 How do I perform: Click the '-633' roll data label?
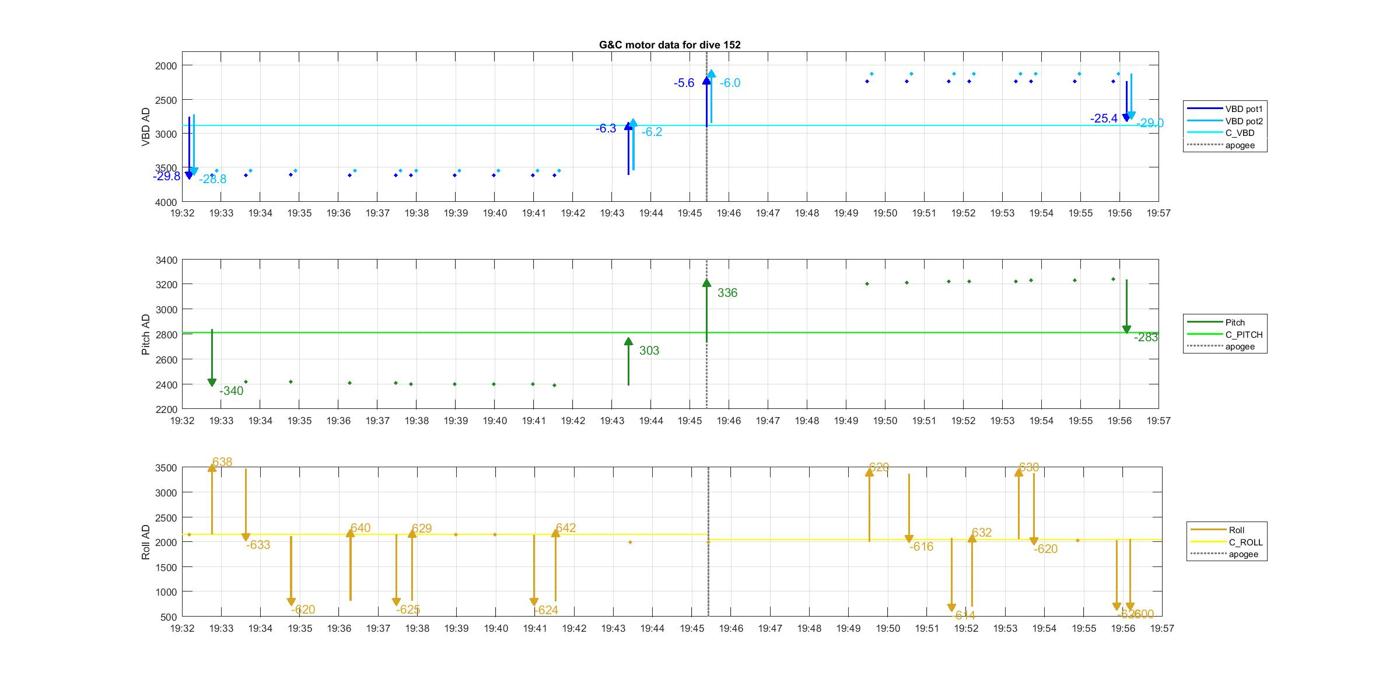pos(258,545)
